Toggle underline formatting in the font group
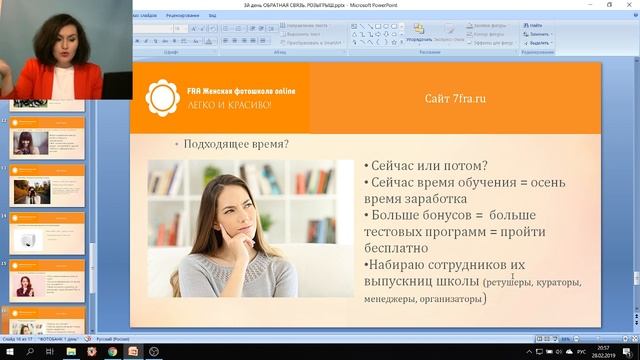The height and width of the screenshot is (360, 640). tap(156, 41)
